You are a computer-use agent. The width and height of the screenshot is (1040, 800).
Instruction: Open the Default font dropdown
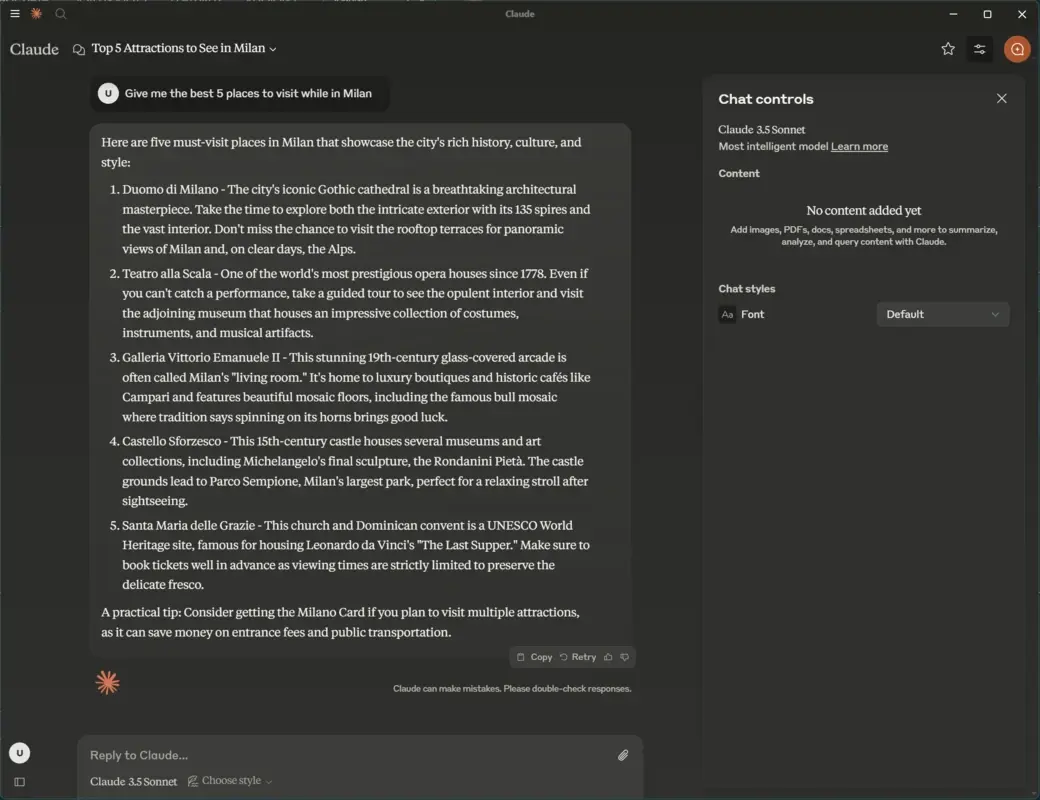pyautogui.click(x=941, y=314)
